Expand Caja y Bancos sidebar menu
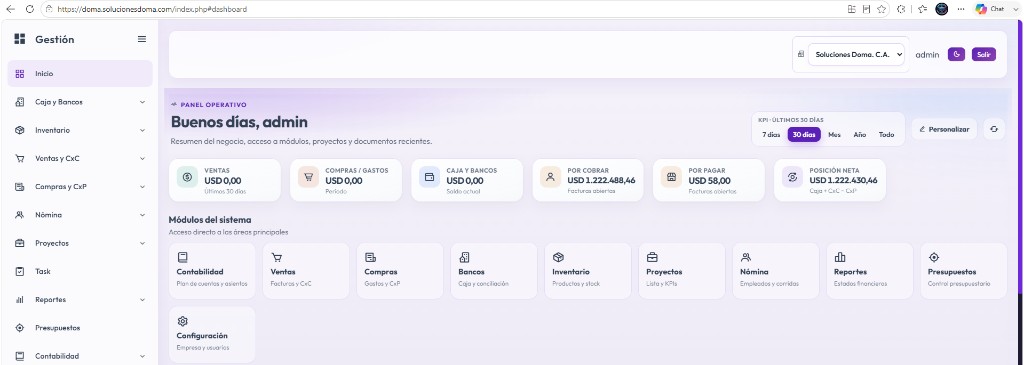The height and width of the screenshot is (365, 1024). pos(80,102)
